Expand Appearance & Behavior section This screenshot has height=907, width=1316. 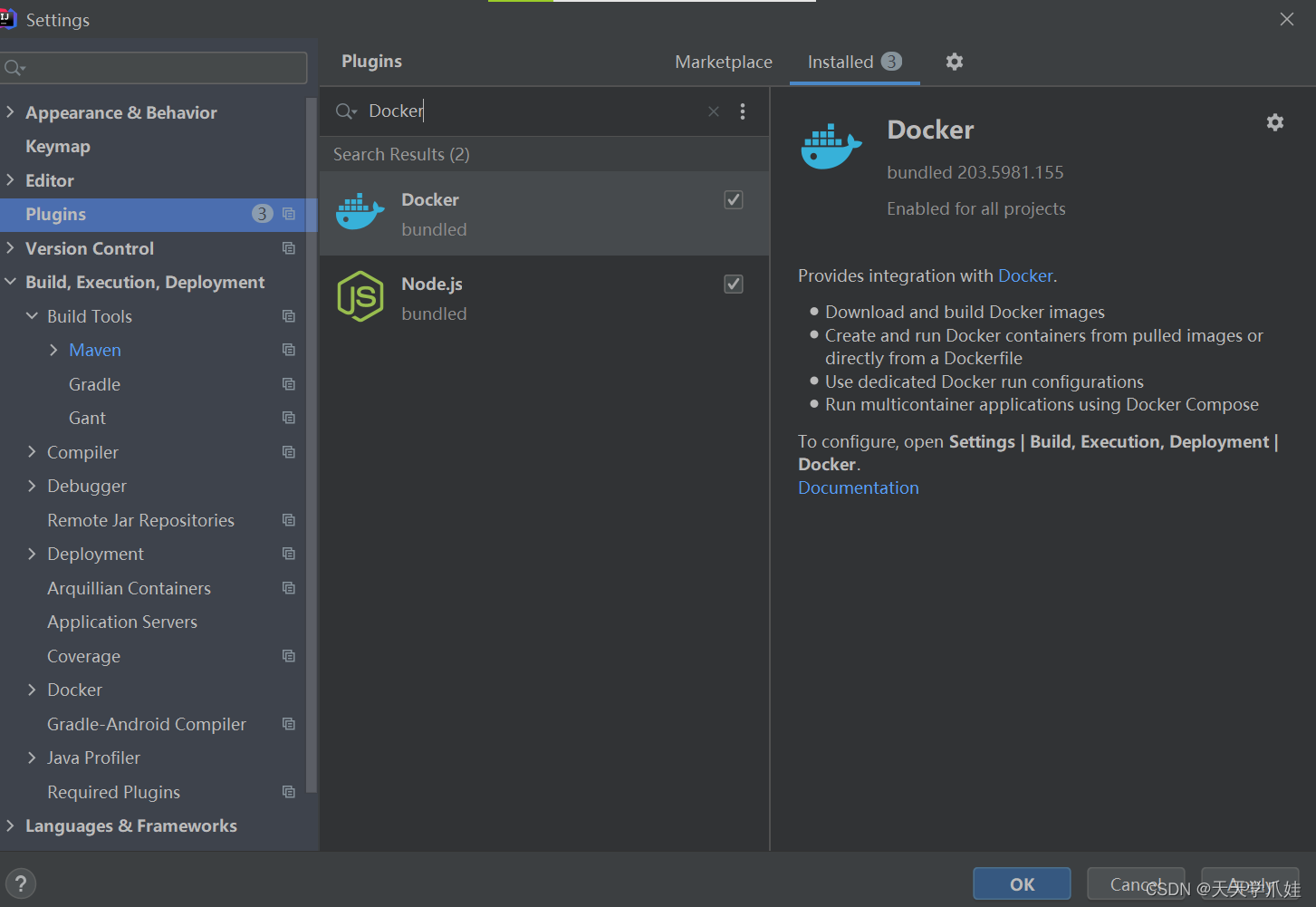coord(10,112)
